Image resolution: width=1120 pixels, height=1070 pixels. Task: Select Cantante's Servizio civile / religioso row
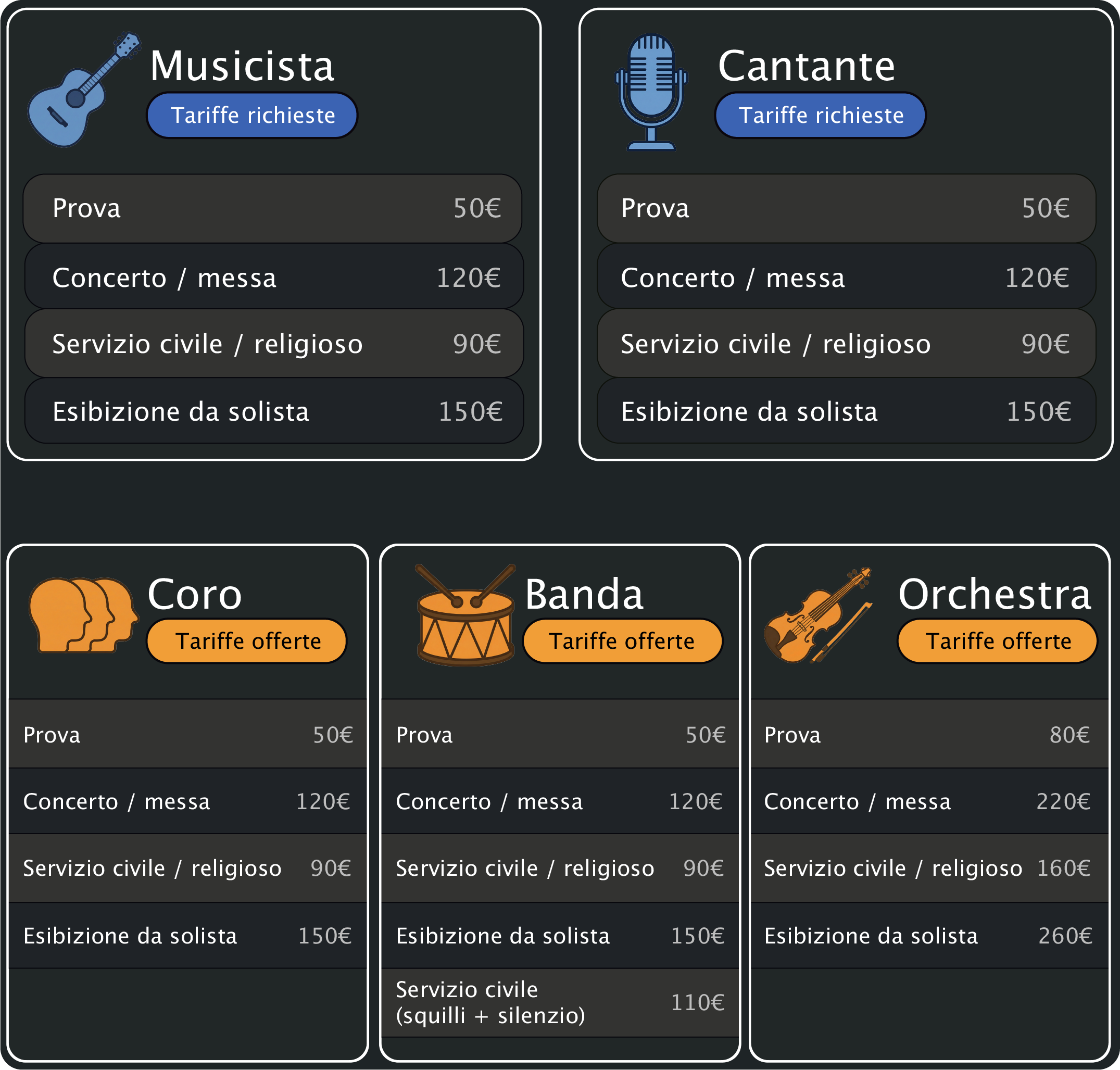tap(846, 344)
